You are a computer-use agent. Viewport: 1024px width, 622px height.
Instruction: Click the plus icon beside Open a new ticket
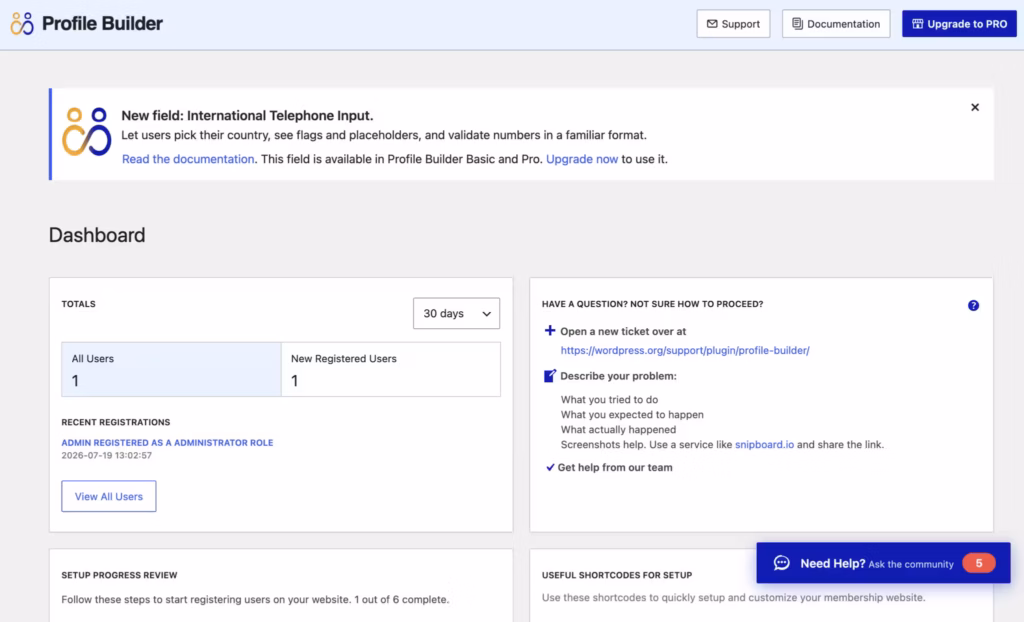click(x=550, y=331)
